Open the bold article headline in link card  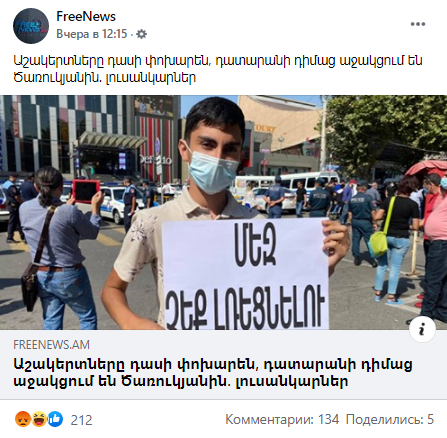point(213,373)
